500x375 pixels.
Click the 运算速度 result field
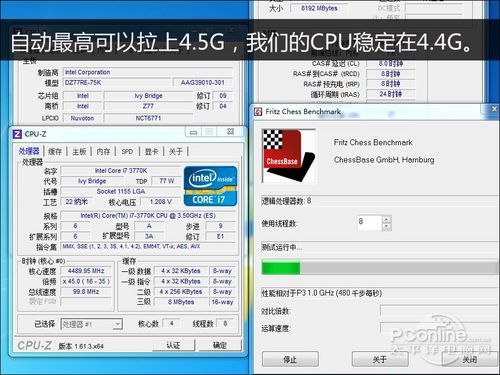439,328
